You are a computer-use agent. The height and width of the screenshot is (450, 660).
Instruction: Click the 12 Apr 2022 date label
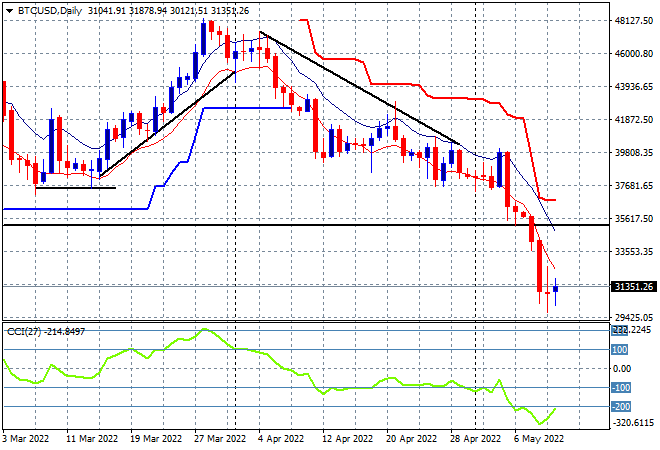tap(348, 439)
